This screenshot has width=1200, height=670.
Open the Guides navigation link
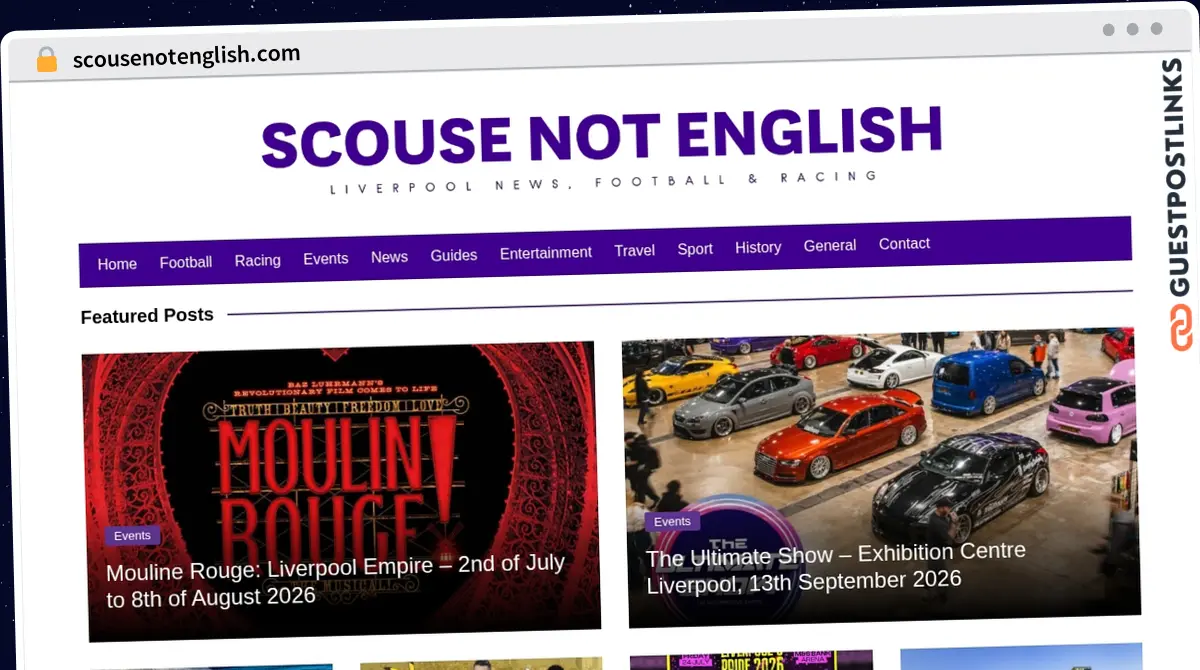click(x=454, y=255)
